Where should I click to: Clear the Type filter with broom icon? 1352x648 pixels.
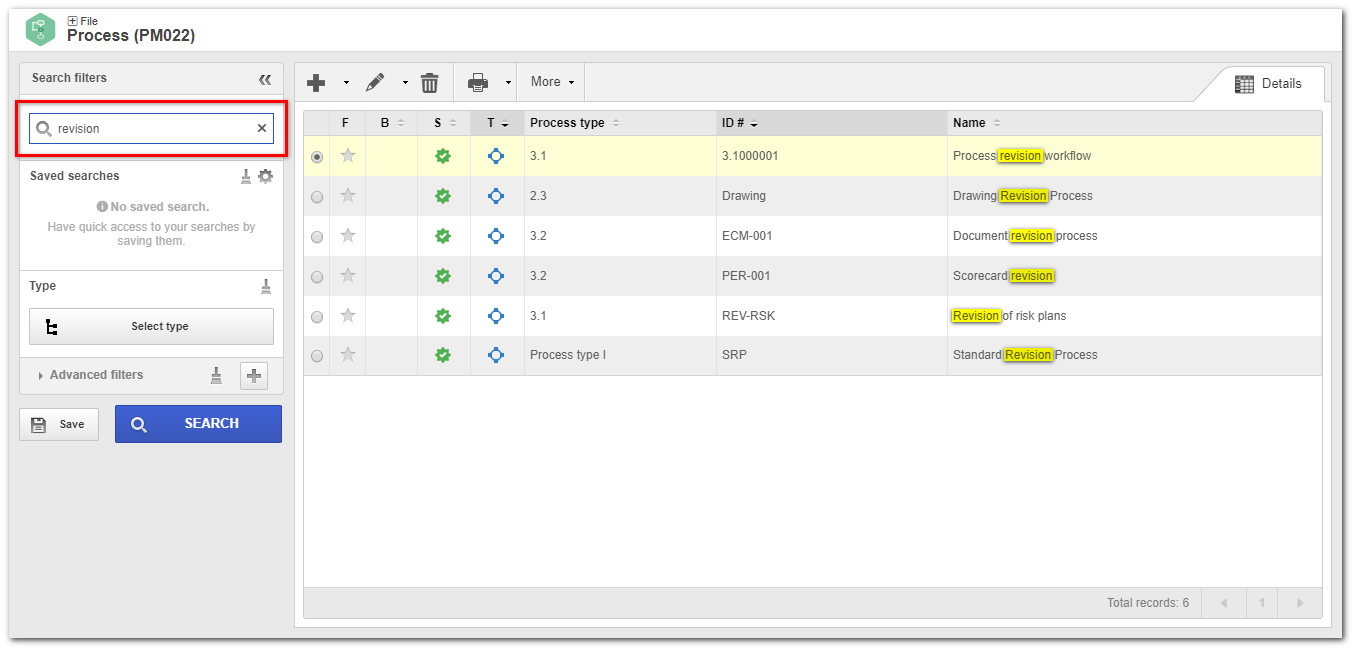tap(266, 286)
